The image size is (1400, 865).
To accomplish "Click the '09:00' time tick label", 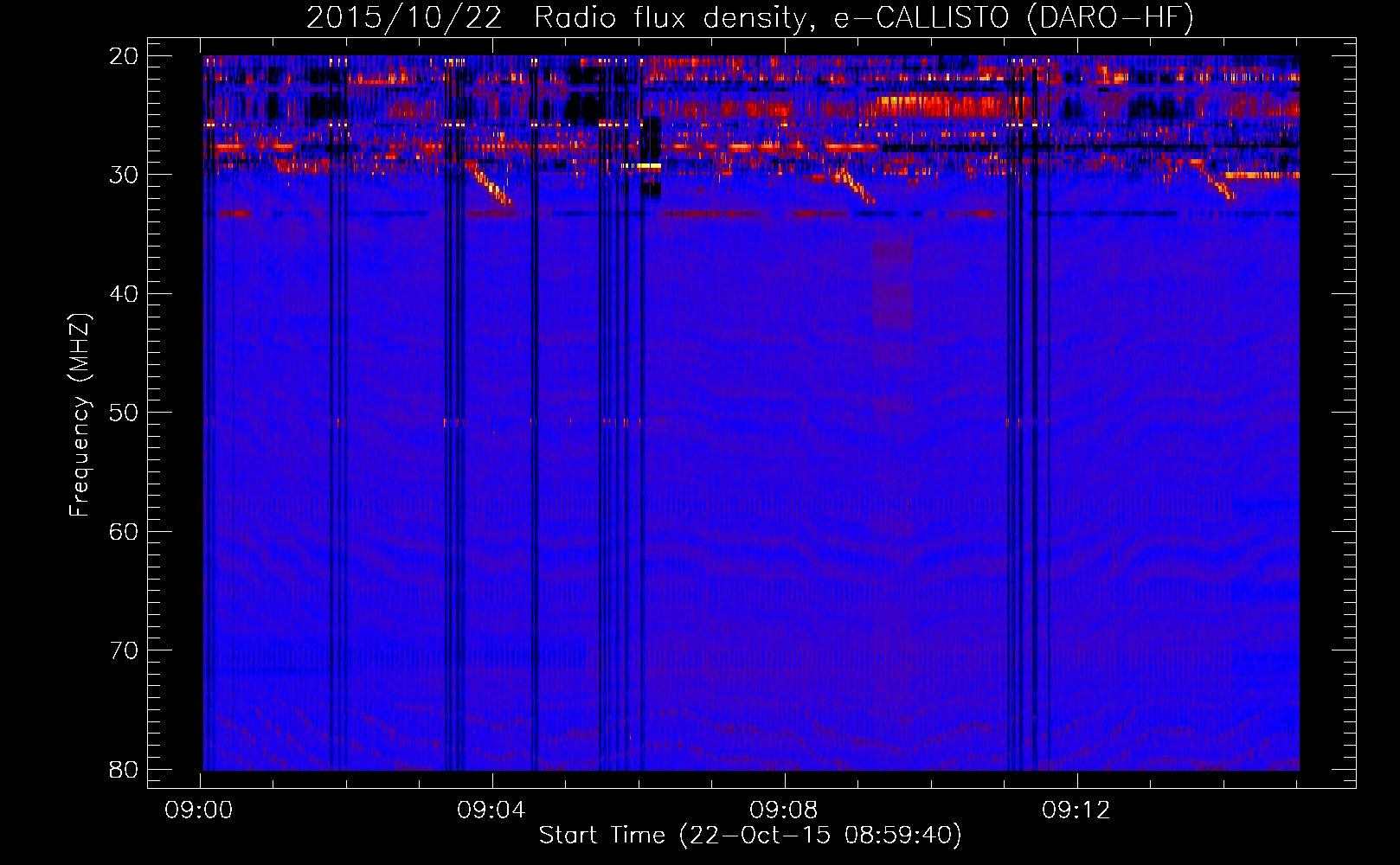I will click(x=199, y=811).
